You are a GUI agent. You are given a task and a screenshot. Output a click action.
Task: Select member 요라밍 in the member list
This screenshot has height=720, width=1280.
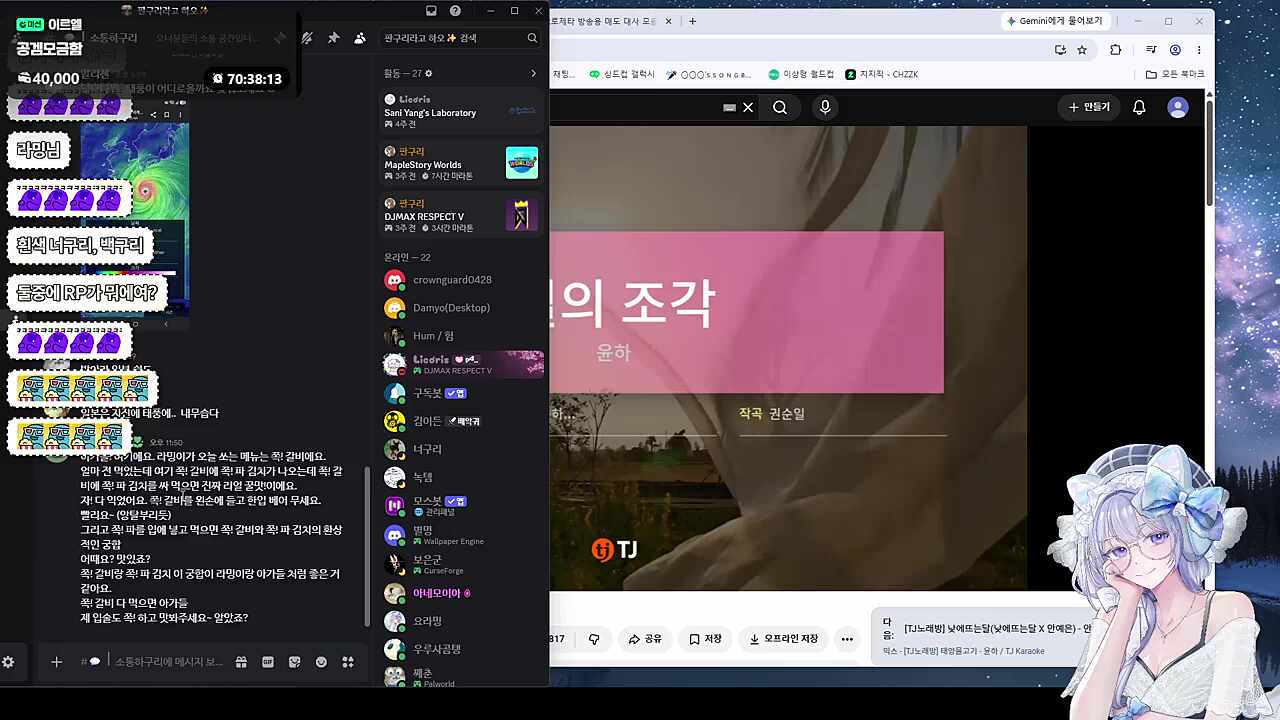[461, 621]
